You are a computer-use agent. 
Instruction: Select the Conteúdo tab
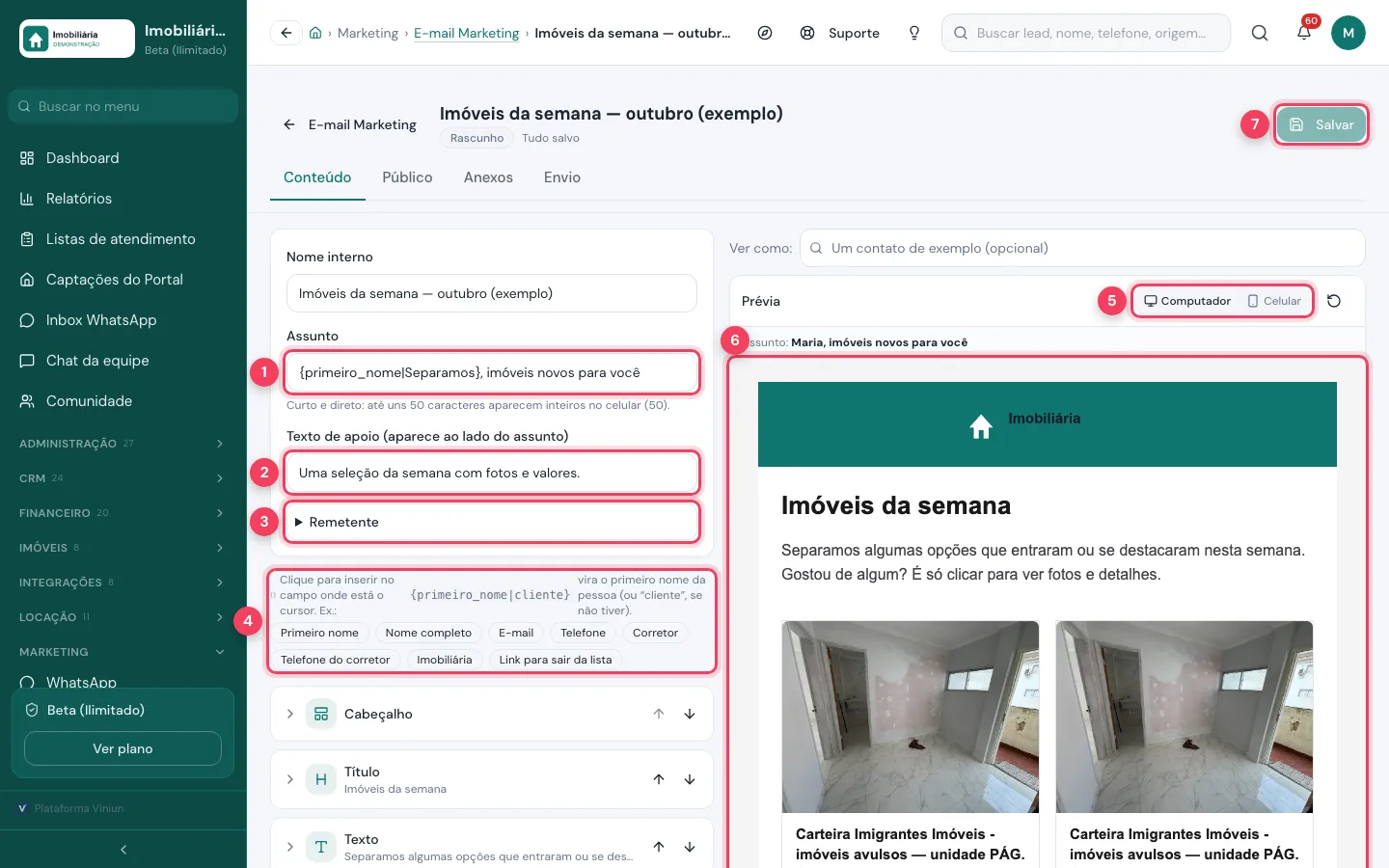(317, 177)
